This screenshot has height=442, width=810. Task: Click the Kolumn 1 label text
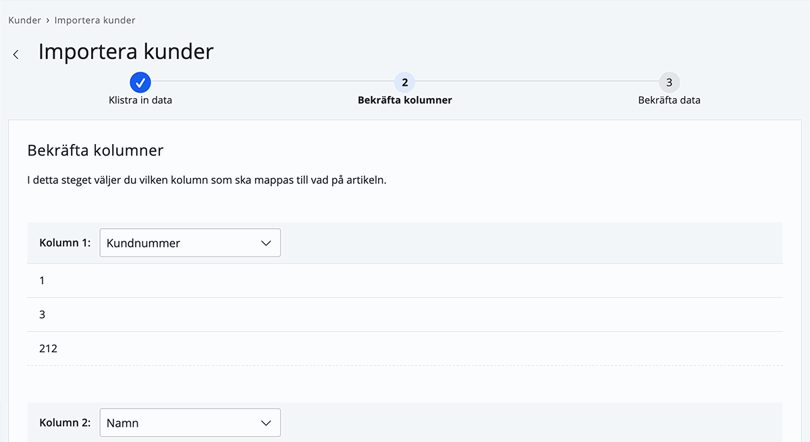pyautogui.click(x=65, y=243)
